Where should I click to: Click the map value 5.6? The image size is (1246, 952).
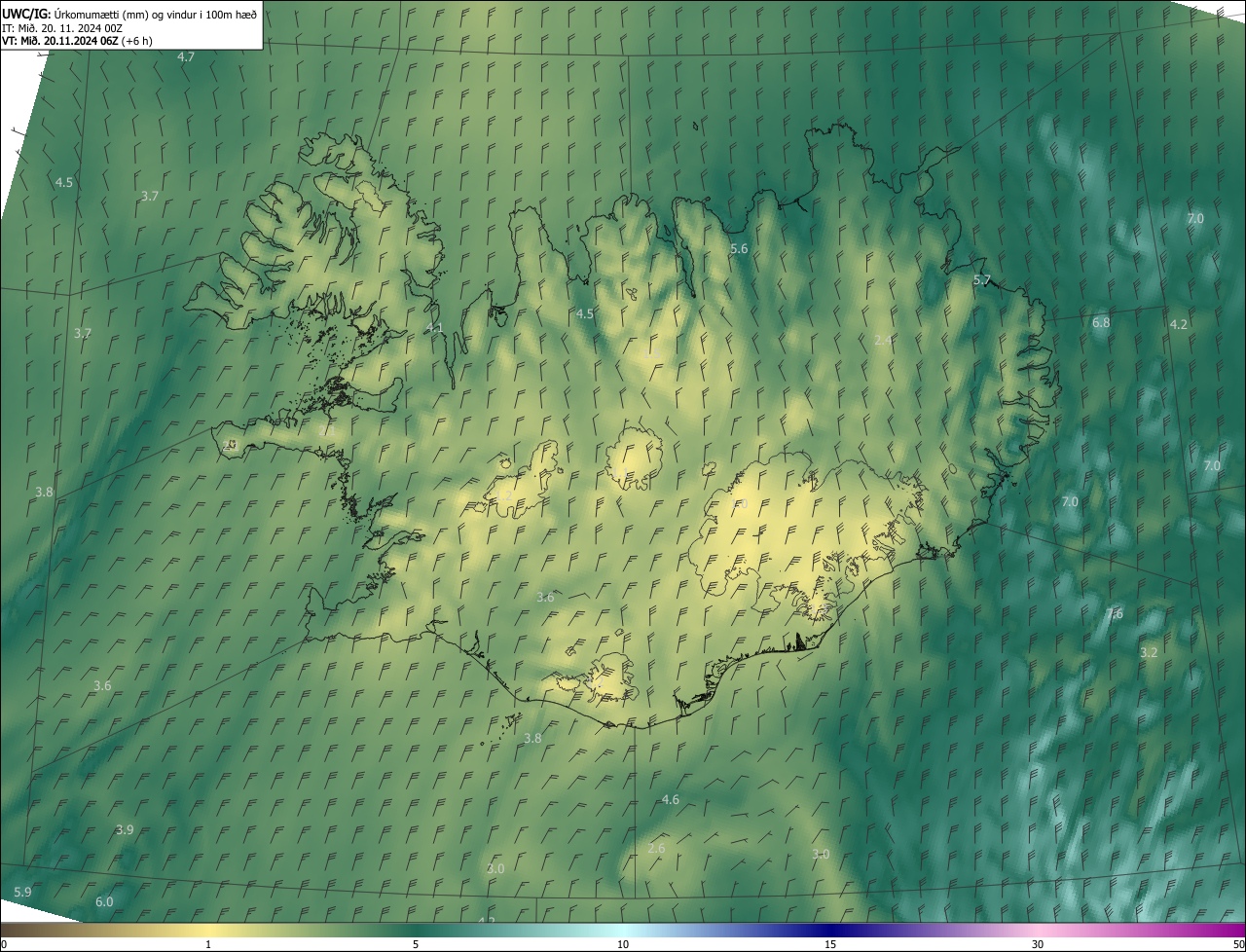click(739, 249)
